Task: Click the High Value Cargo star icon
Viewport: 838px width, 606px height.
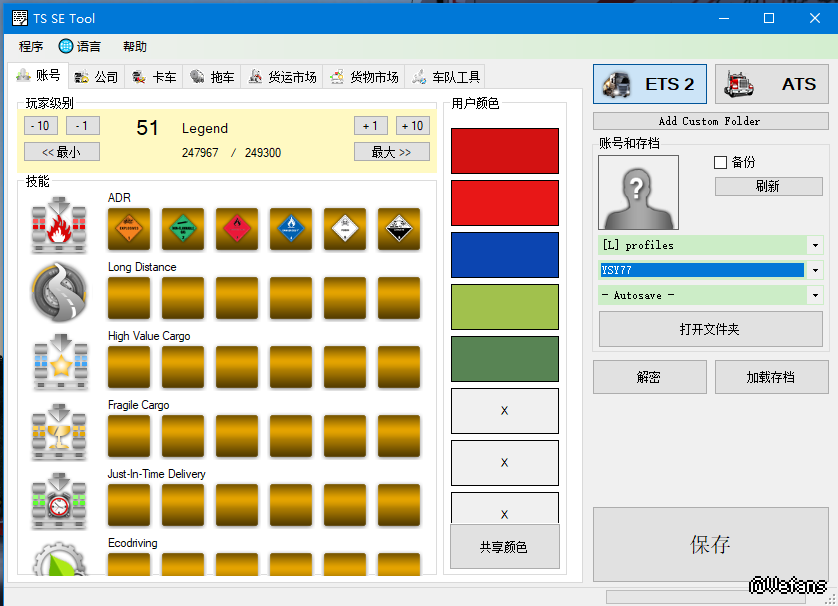Action: 59,361
